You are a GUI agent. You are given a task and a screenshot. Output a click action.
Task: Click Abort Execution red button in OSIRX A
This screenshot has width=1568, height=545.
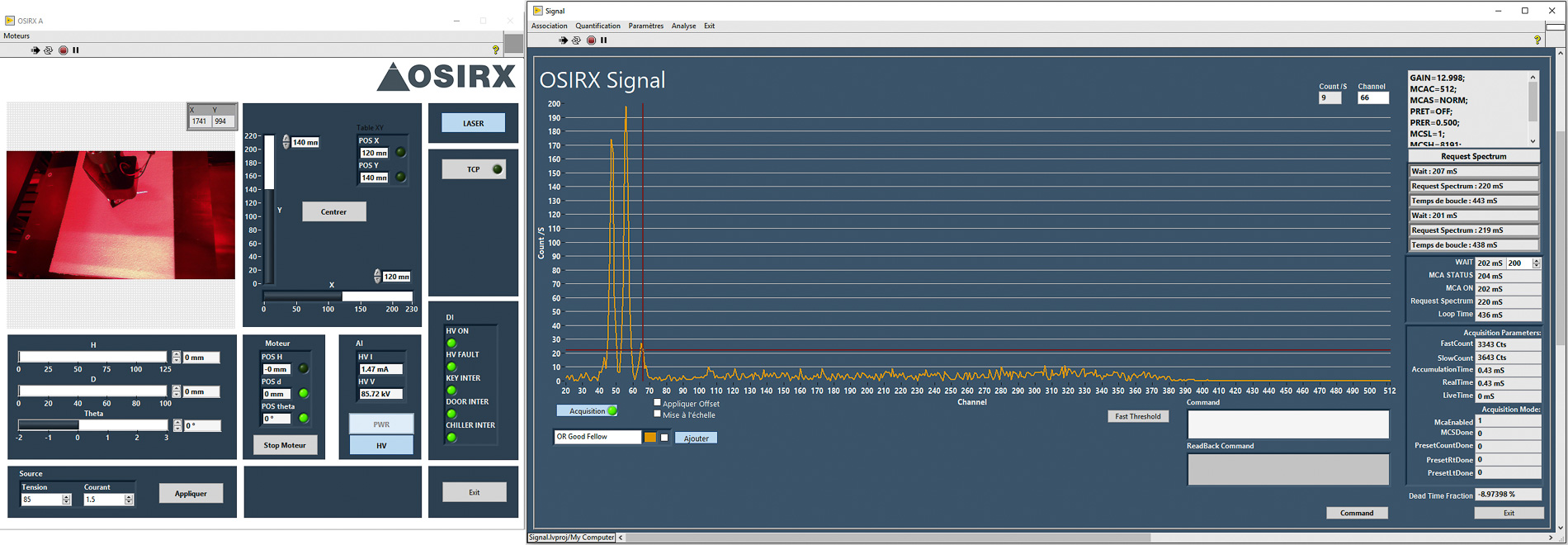point(63,50)
